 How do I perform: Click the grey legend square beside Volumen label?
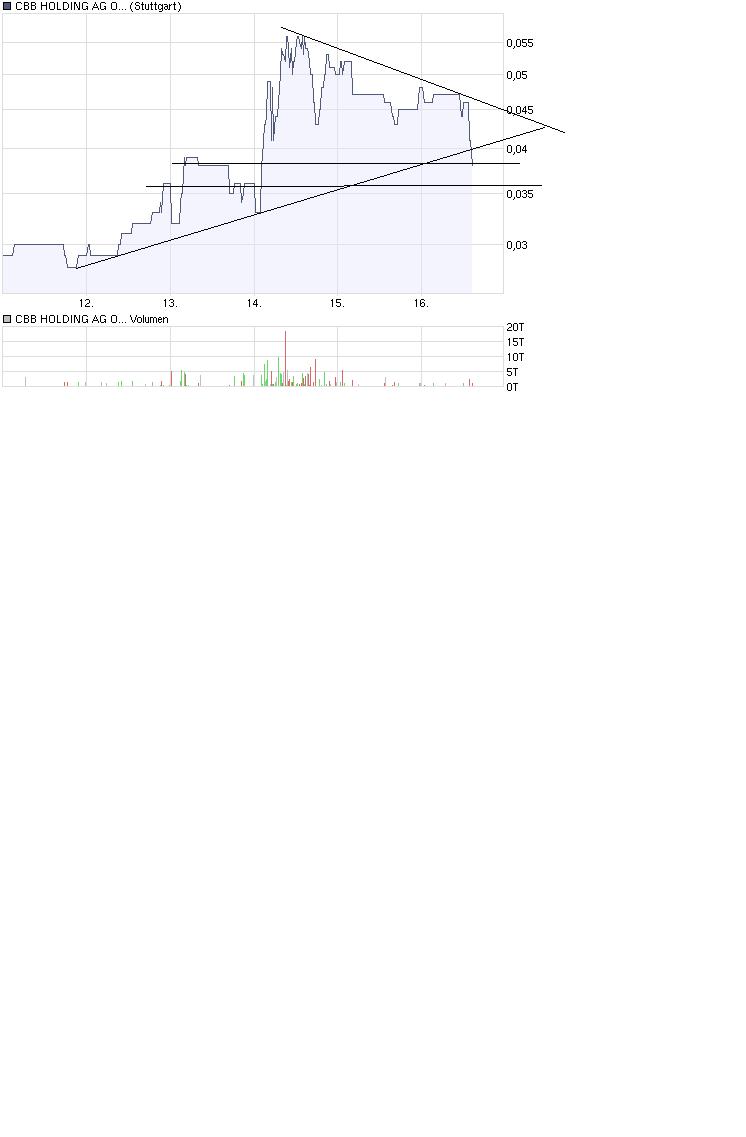(7, 319)
